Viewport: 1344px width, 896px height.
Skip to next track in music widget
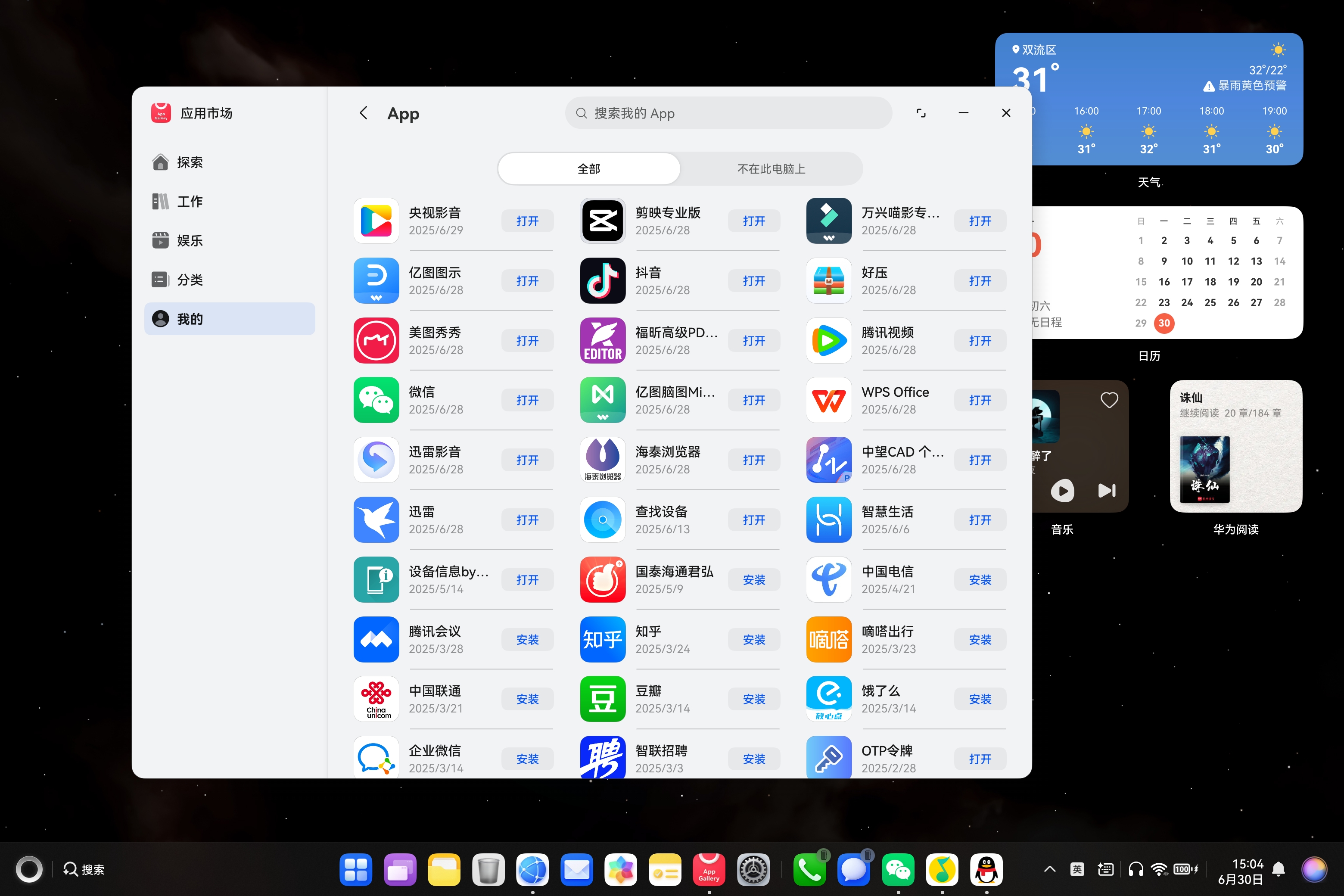1107,490
